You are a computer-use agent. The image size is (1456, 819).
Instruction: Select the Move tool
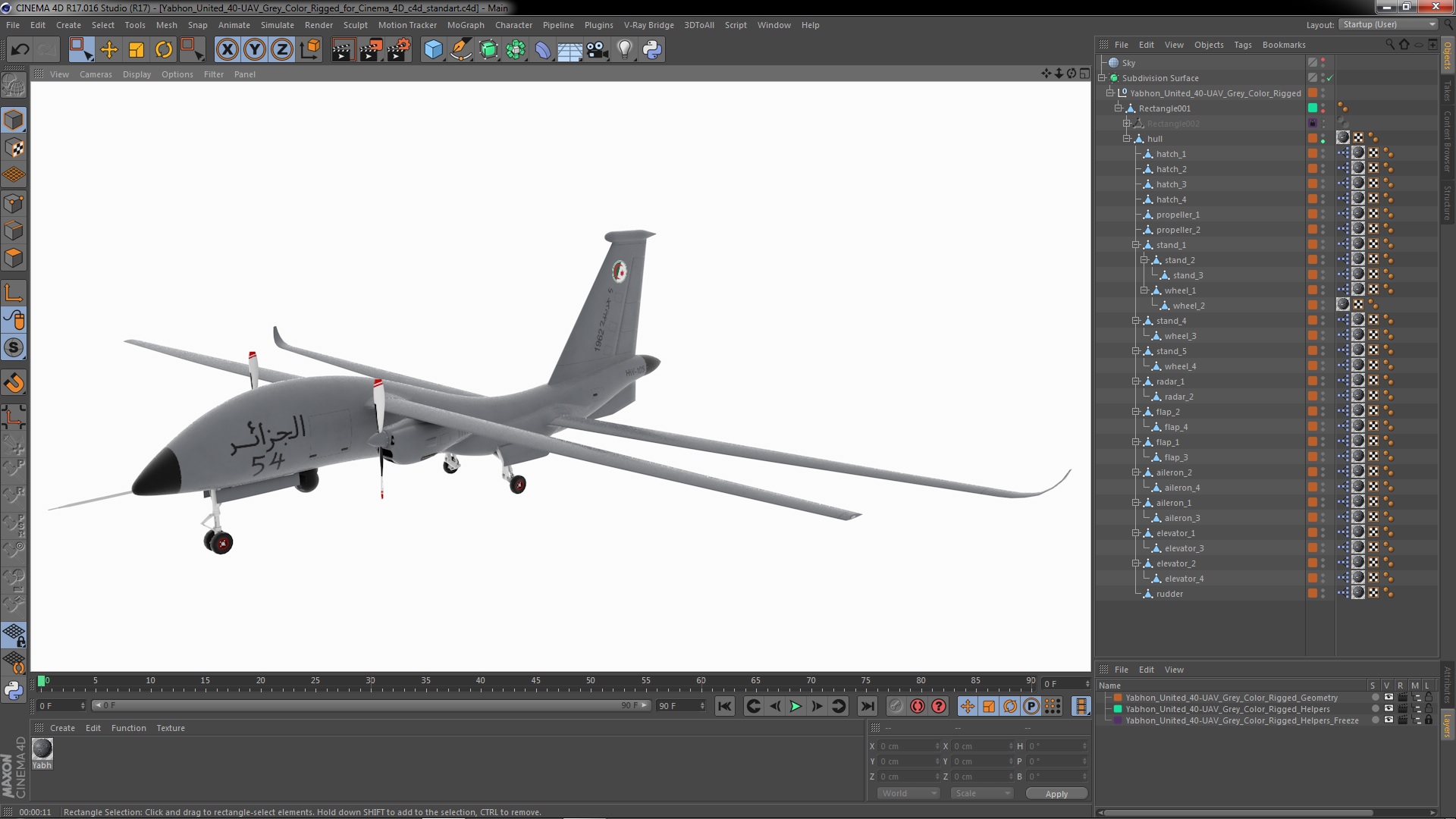click(109, 50)
